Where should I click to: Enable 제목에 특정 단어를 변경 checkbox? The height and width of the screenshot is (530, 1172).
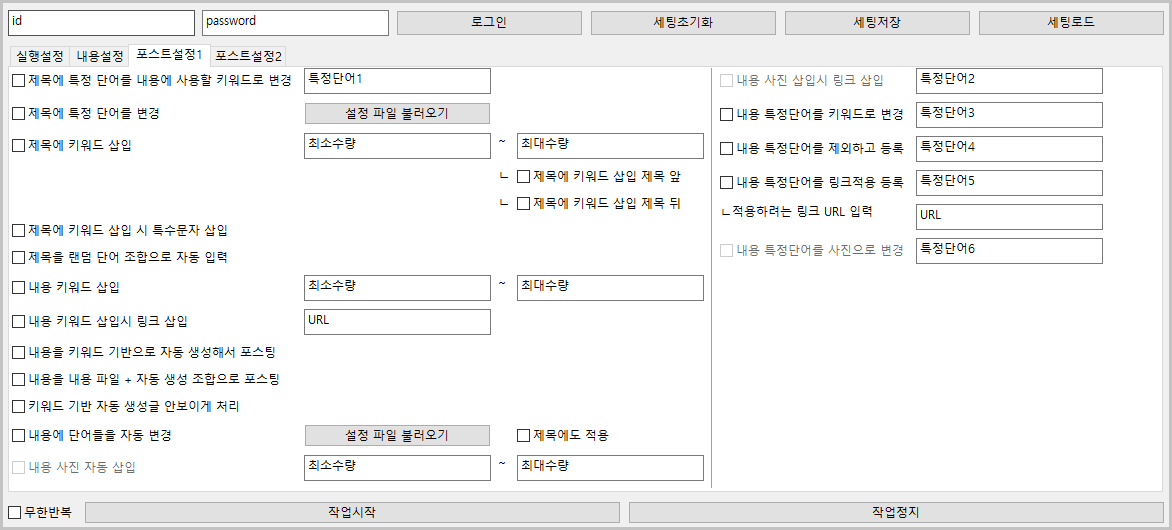(x=19, y=114)
